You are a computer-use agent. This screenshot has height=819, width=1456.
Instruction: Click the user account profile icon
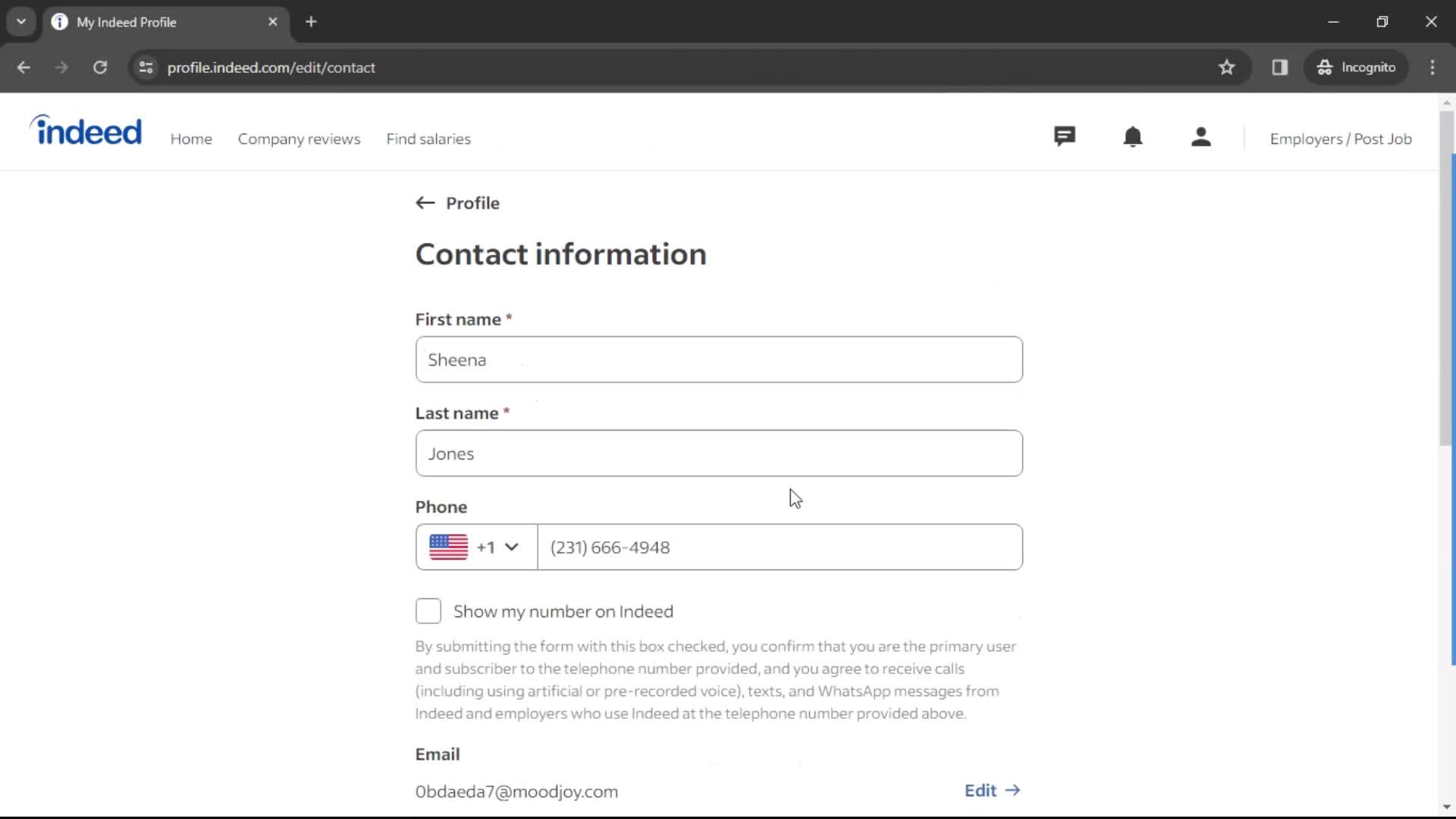[1202, 138]
